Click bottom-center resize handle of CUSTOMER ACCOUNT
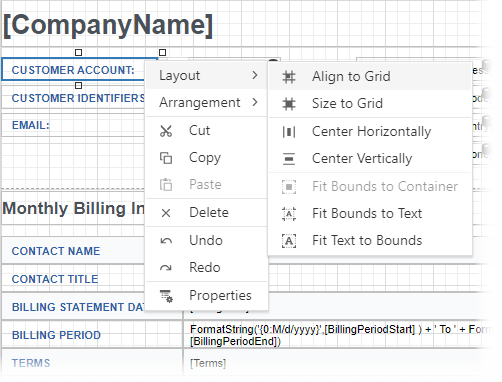The height and width of the screenshot is (382, 502). (x=78, y=86)
